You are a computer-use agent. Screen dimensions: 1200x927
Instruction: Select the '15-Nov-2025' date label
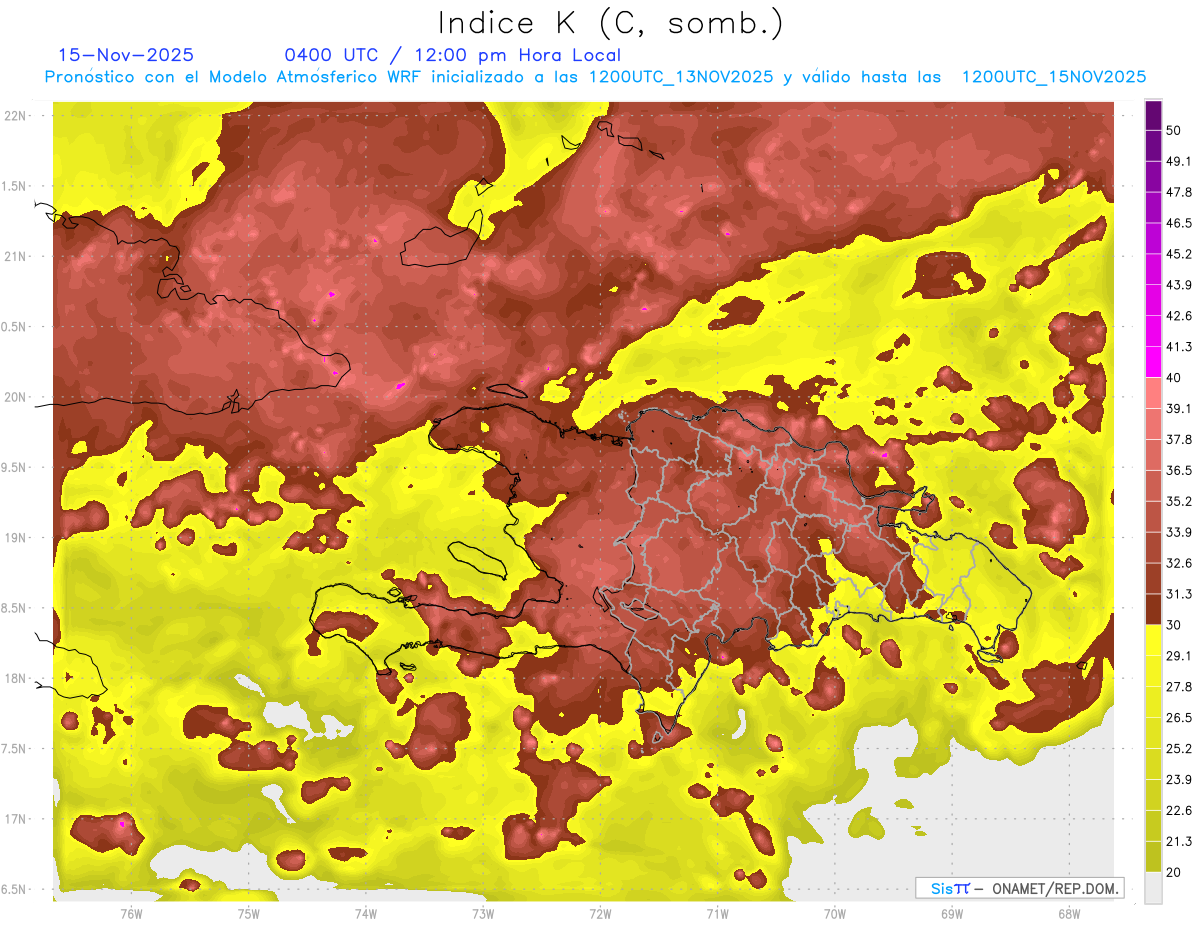pyautogui.click(x=126, y=55)
